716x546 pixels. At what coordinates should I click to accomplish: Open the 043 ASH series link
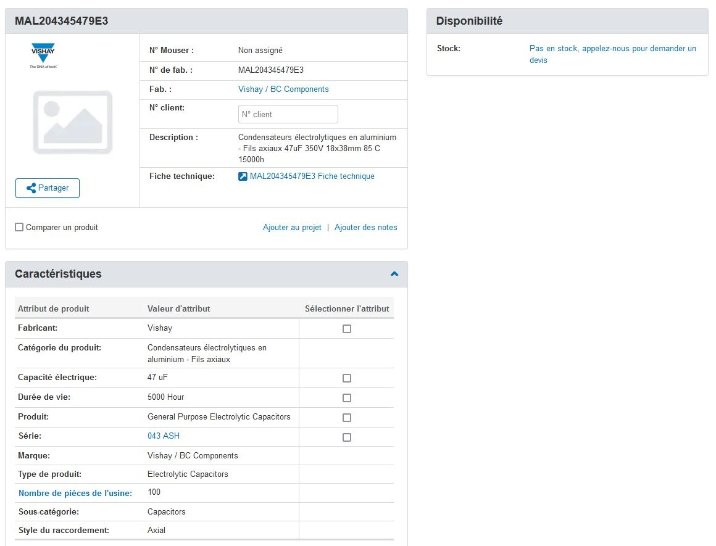(x=163, y=436)
